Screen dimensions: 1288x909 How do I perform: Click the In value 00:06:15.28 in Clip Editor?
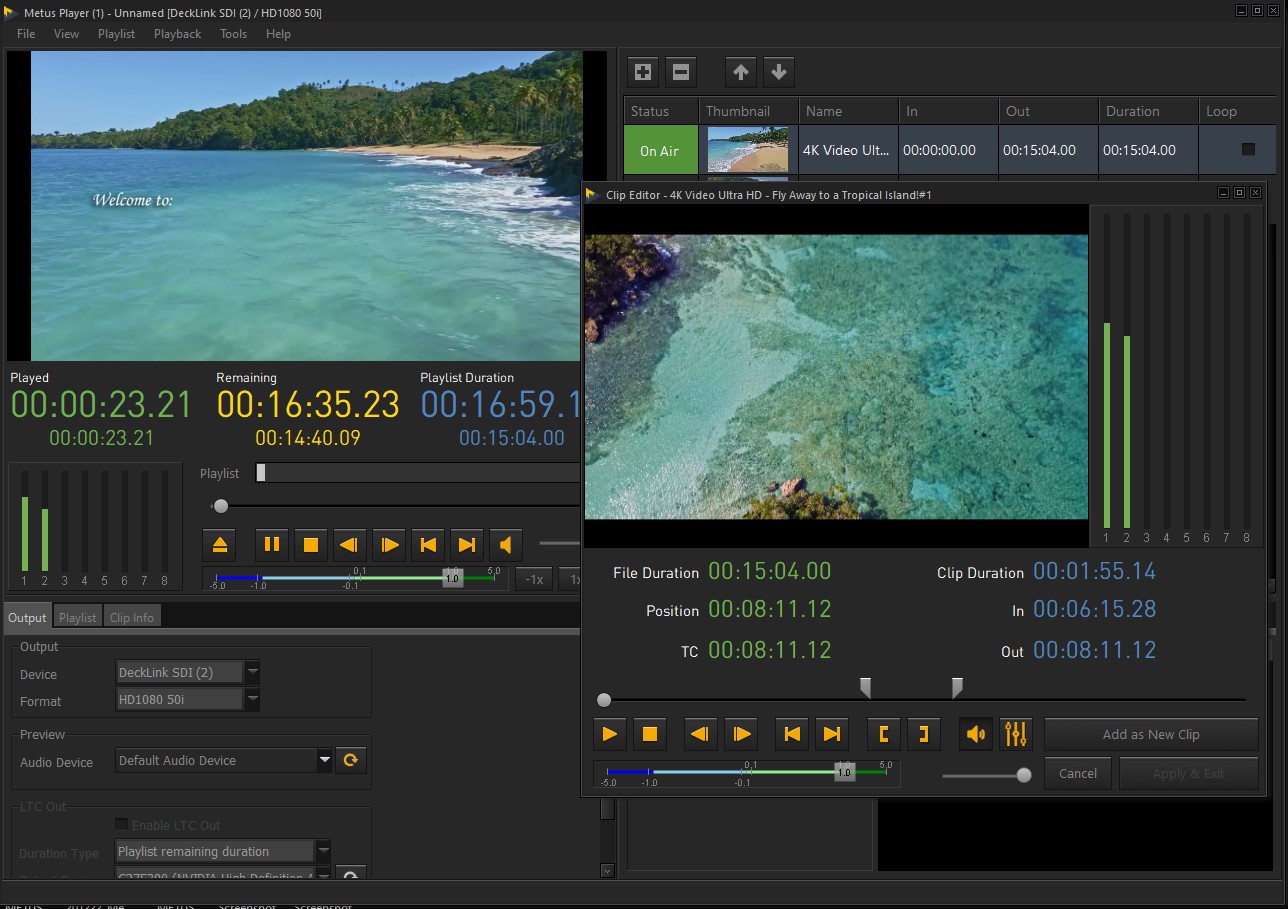click(1094, 609)
